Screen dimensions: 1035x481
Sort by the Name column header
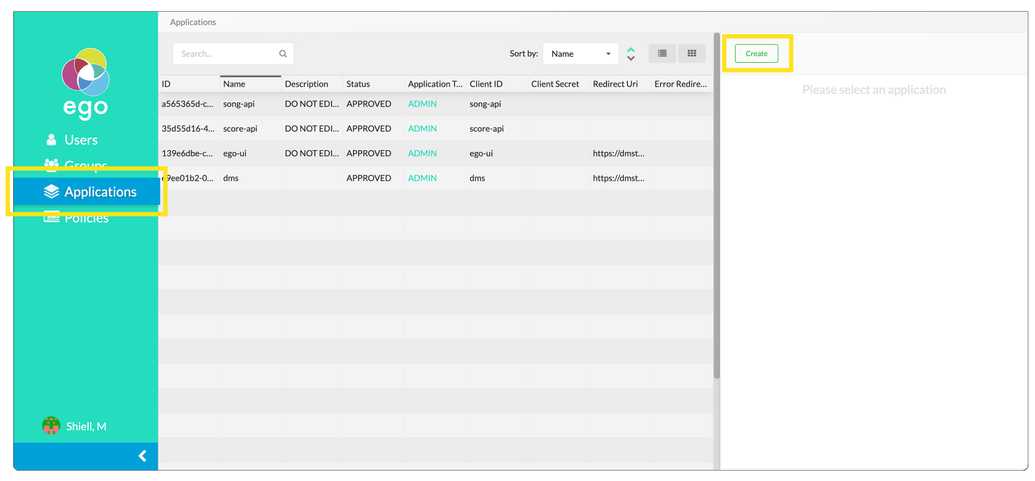pos(234,84)
